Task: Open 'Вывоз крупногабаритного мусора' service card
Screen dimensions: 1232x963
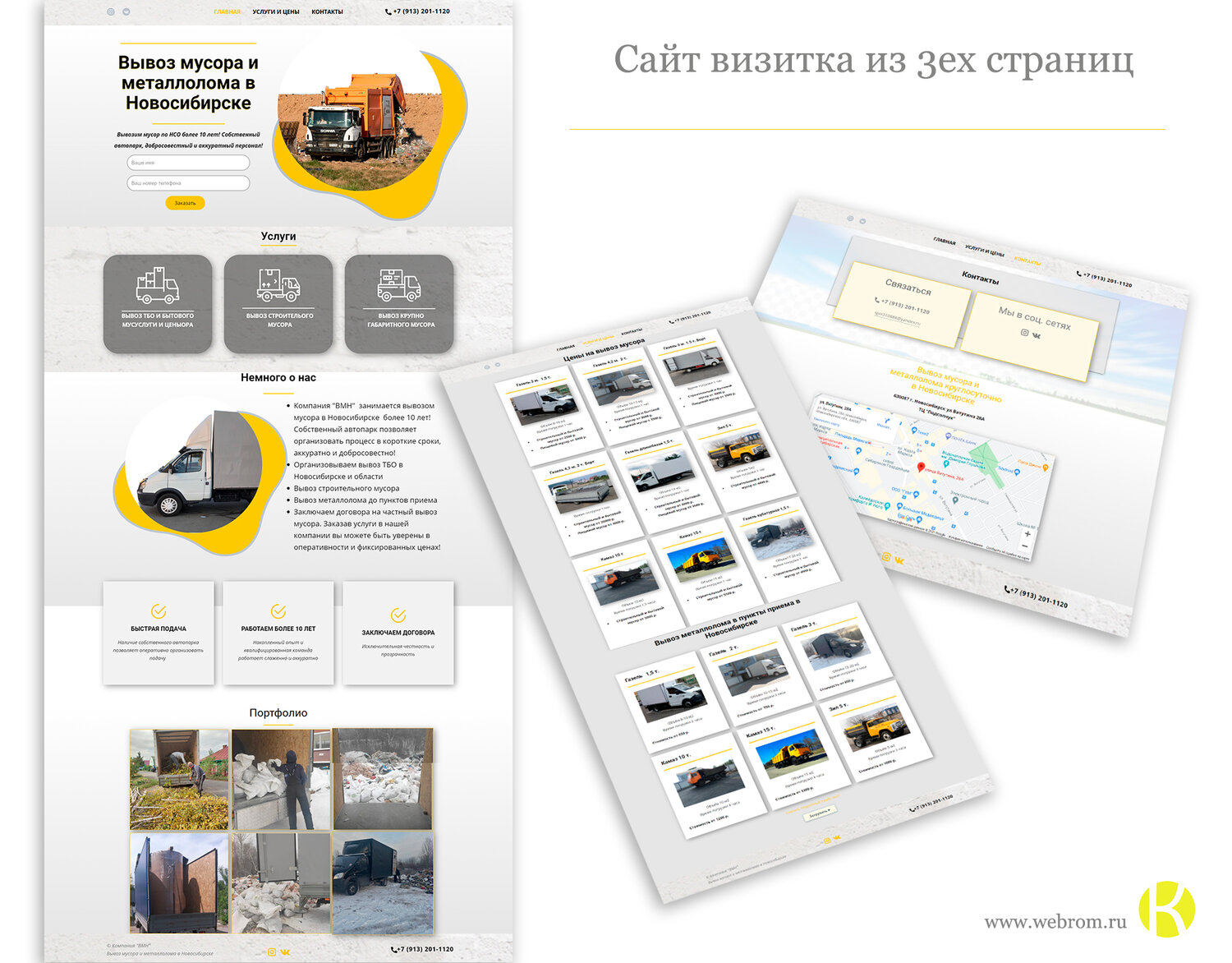Action: point(399,304)
